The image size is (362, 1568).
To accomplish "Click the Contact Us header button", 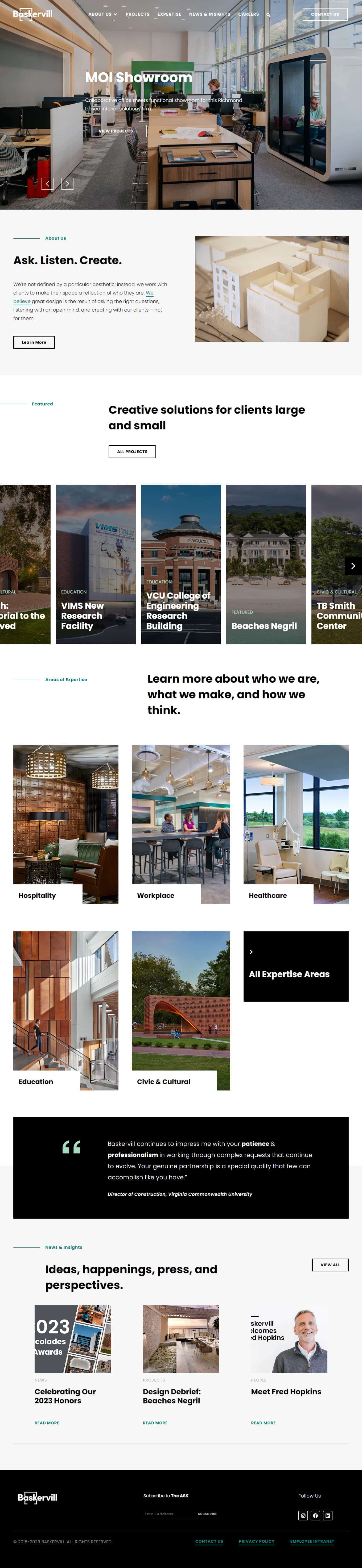I will click(325, 14).
